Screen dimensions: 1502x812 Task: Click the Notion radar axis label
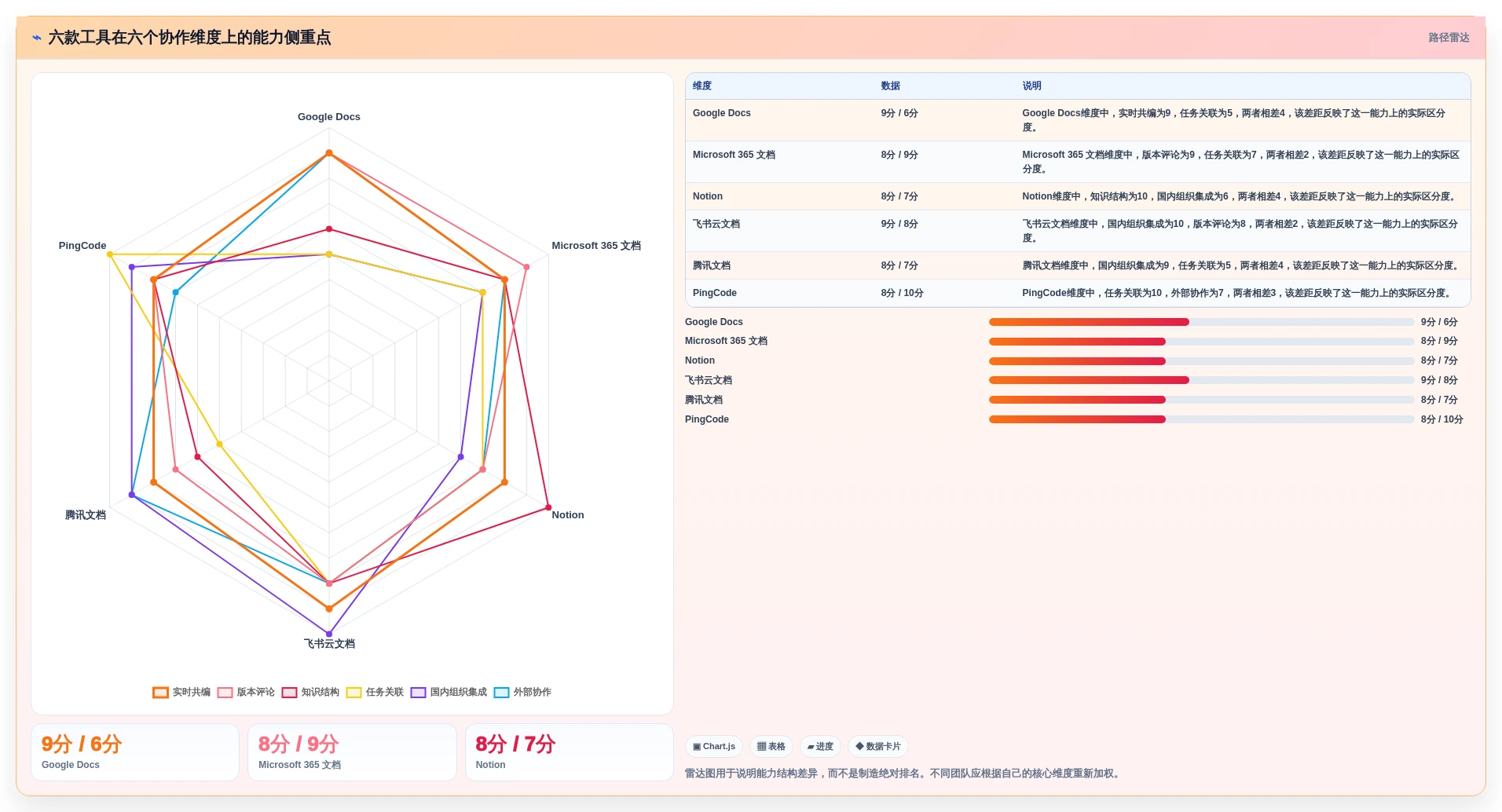pos(568,515)
